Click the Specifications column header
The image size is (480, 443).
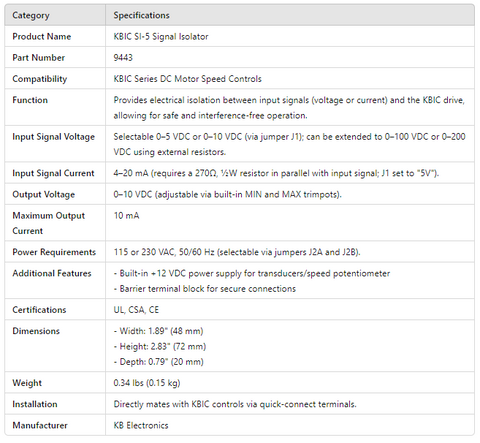click(141, 15)
